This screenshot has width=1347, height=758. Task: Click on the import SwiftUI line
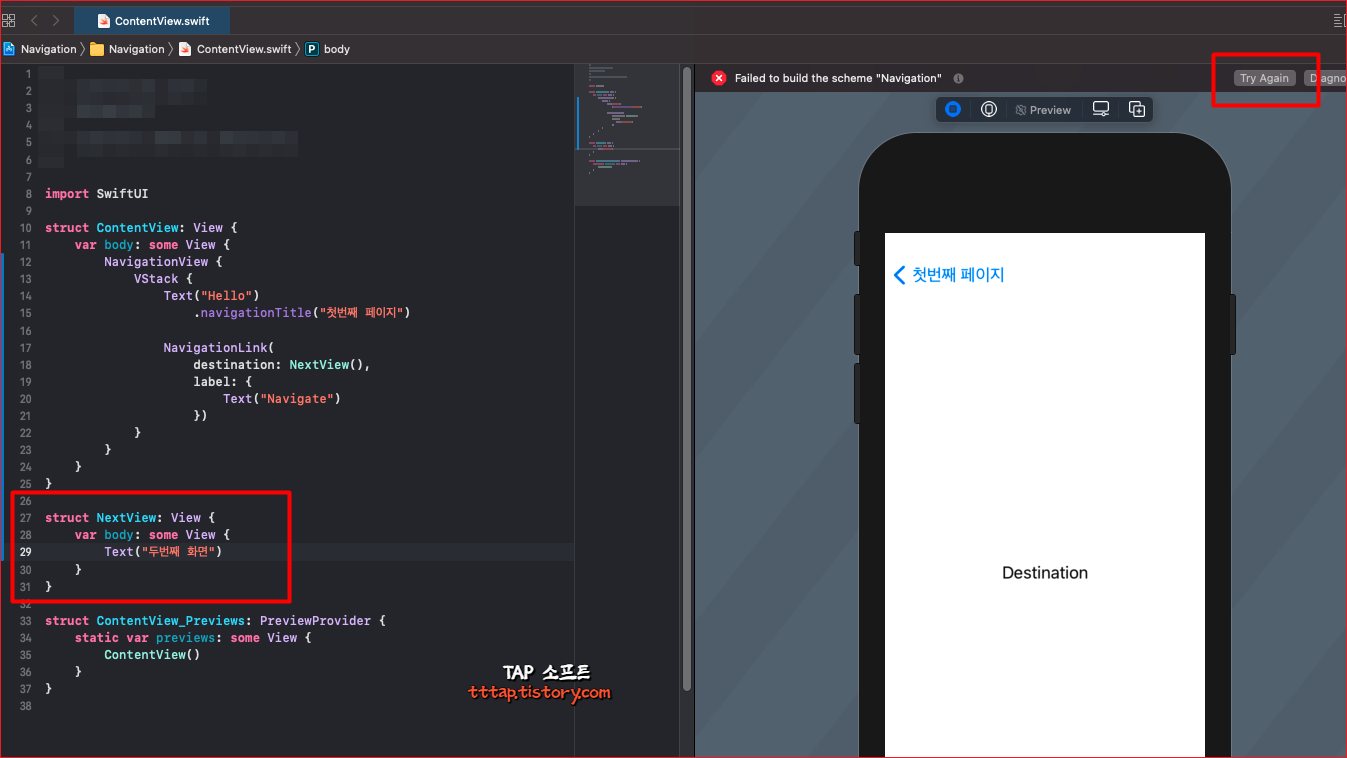coord(96,194)
